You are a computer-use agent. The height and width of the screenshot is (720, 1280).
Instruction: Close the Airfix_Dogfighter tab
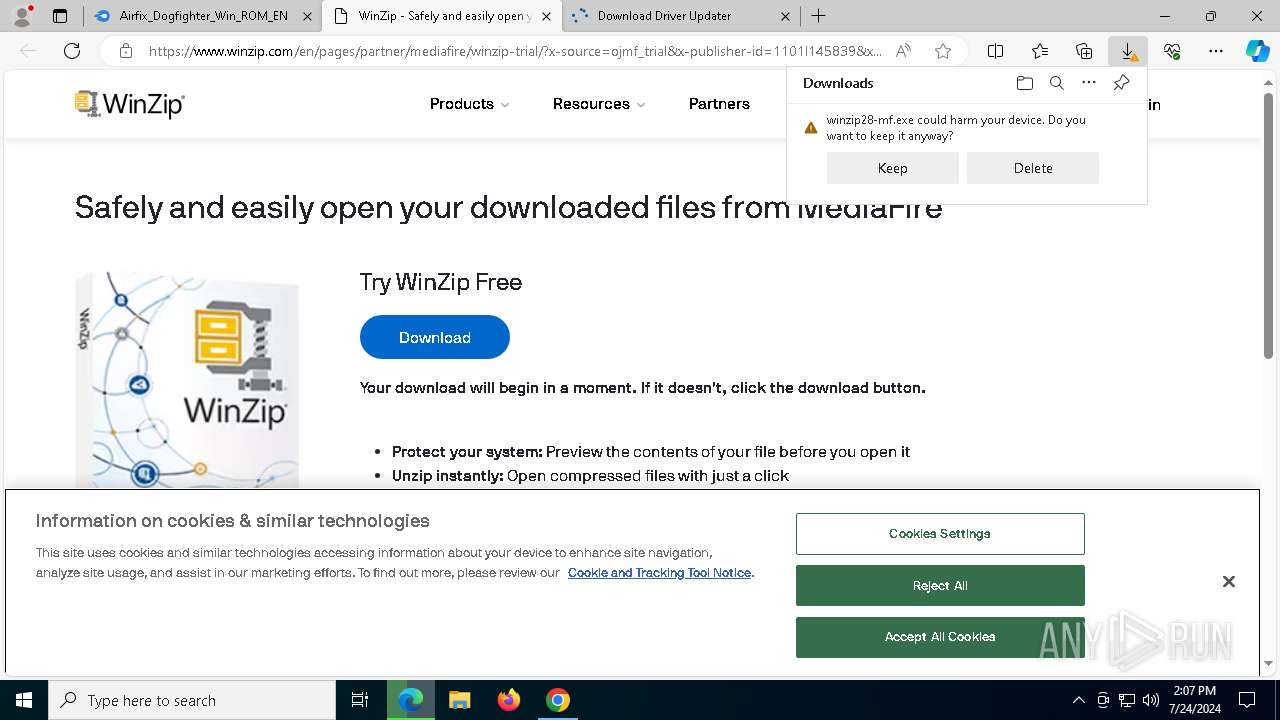coord(307,16)
